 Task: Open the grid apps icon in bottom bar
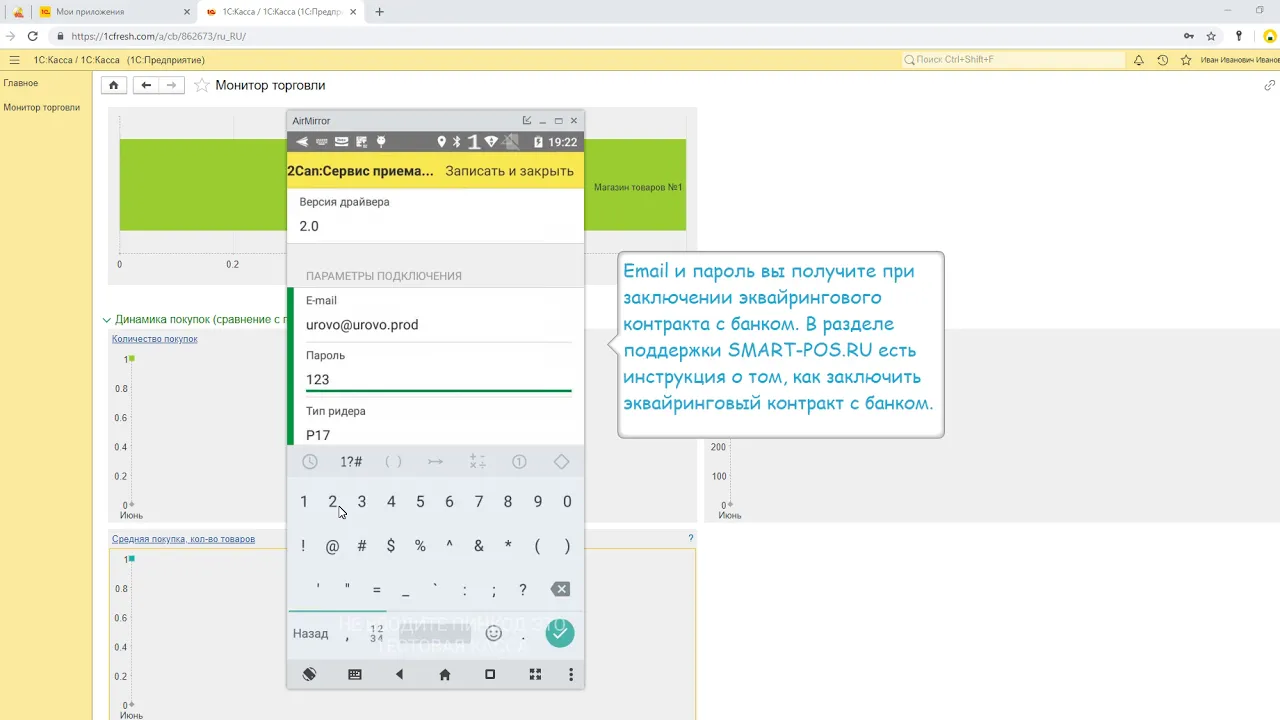535,675
